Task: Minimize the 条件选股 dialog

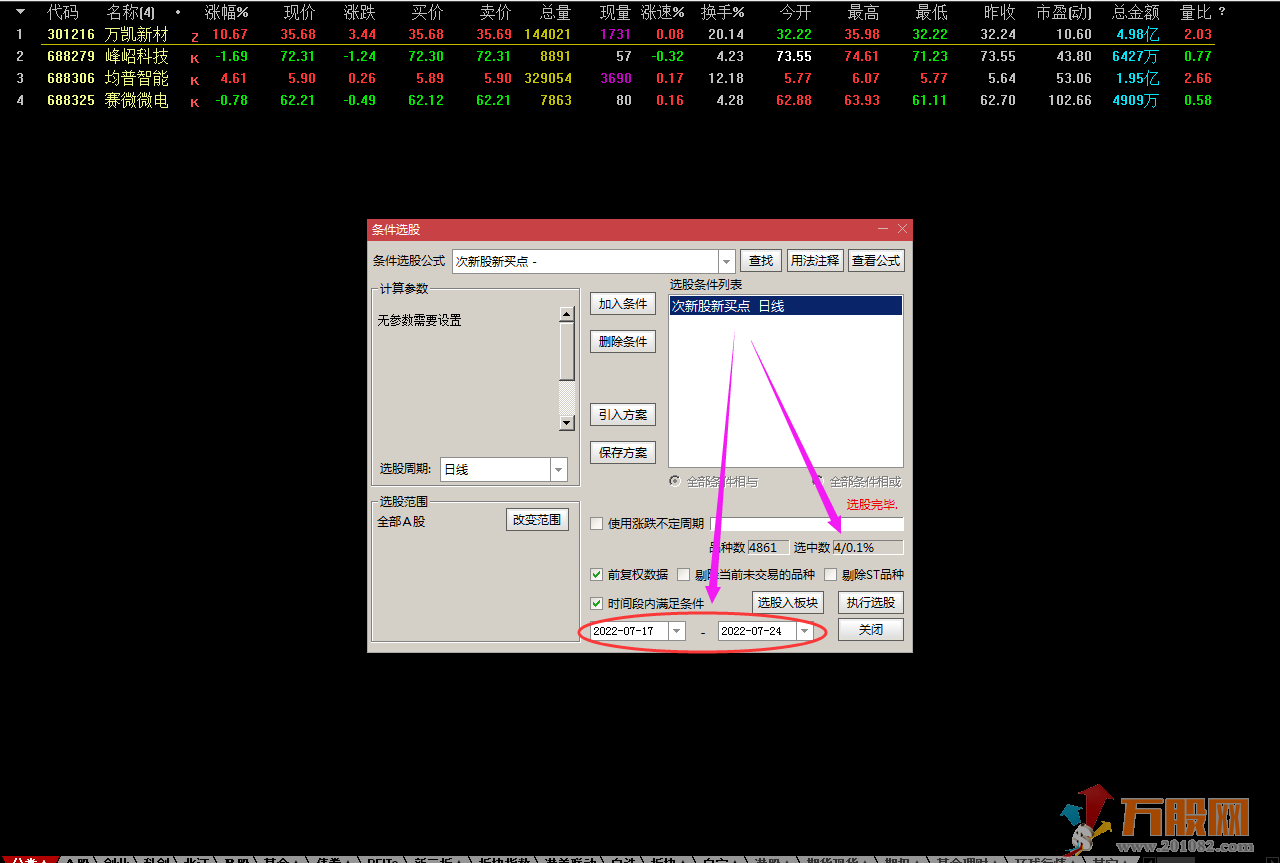Action: [883, 229]
